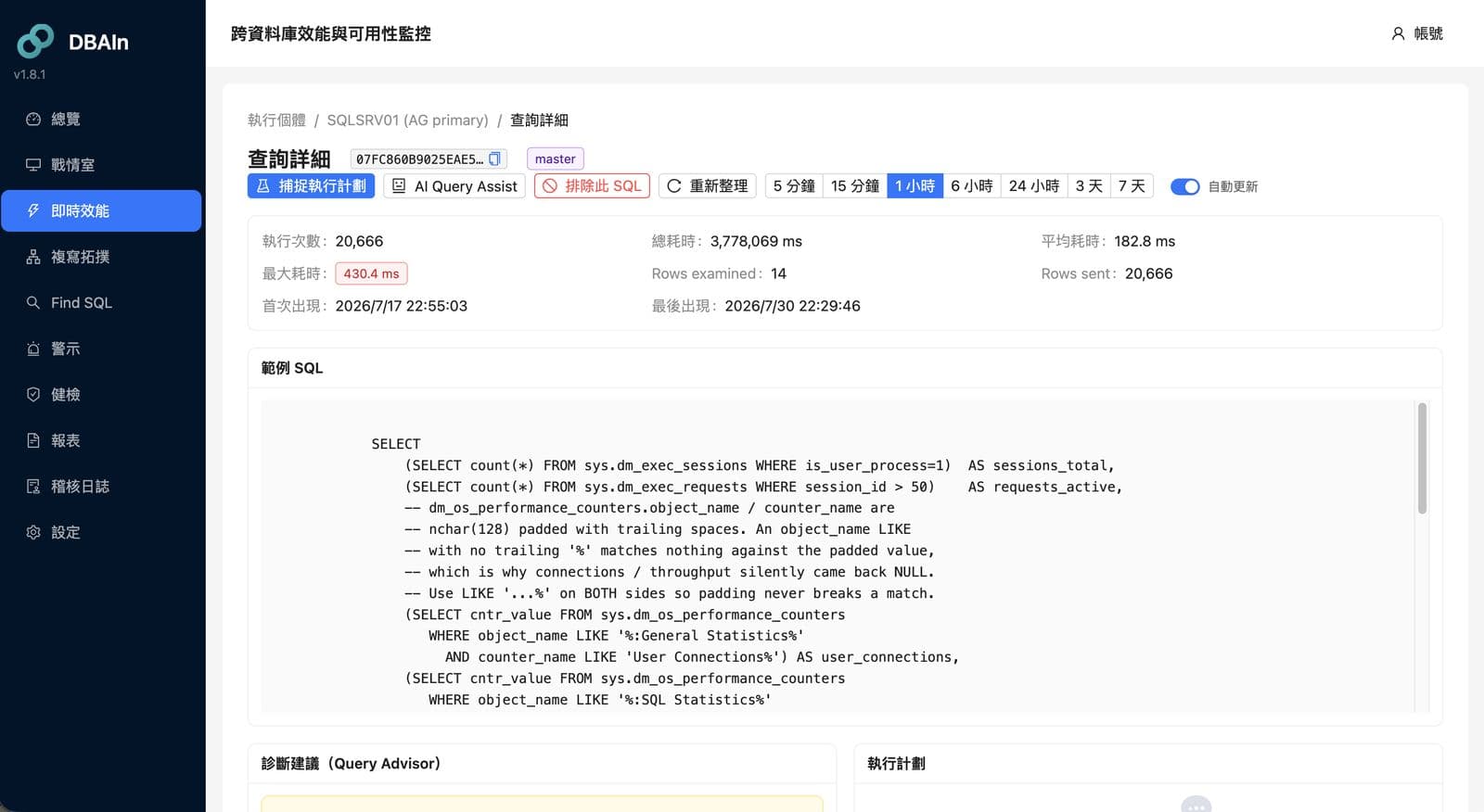
Task: Select the 7 天 time range
Action: (x=1132, y=185)
